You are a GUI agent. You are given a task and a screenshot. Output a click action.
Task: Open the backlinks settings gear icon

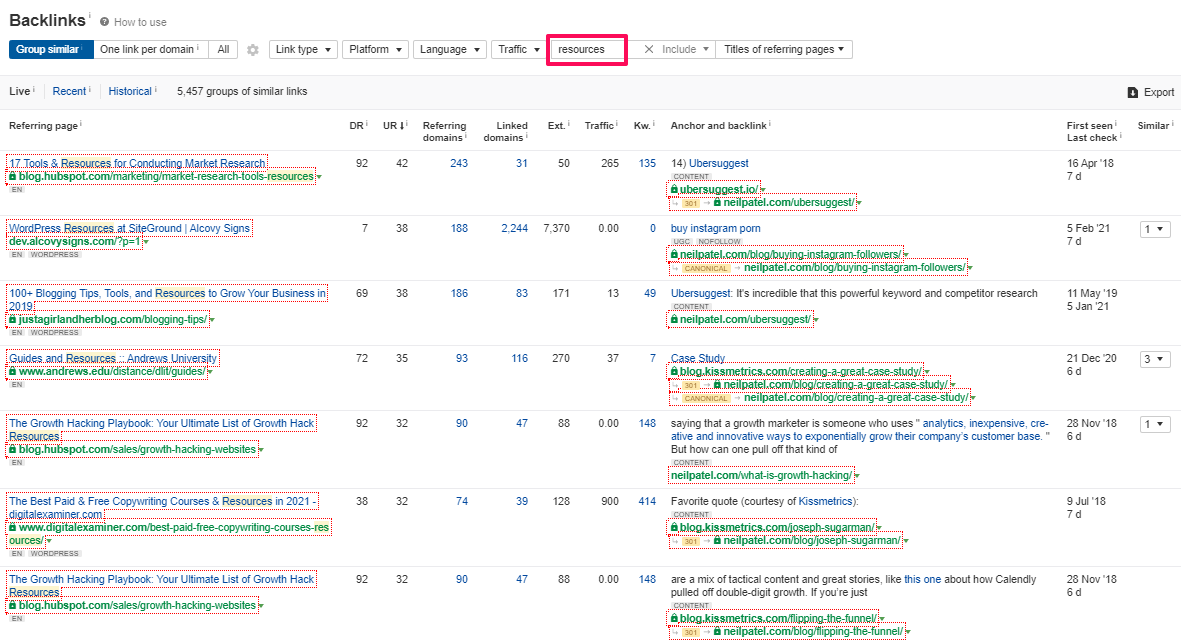pos(253,50)
